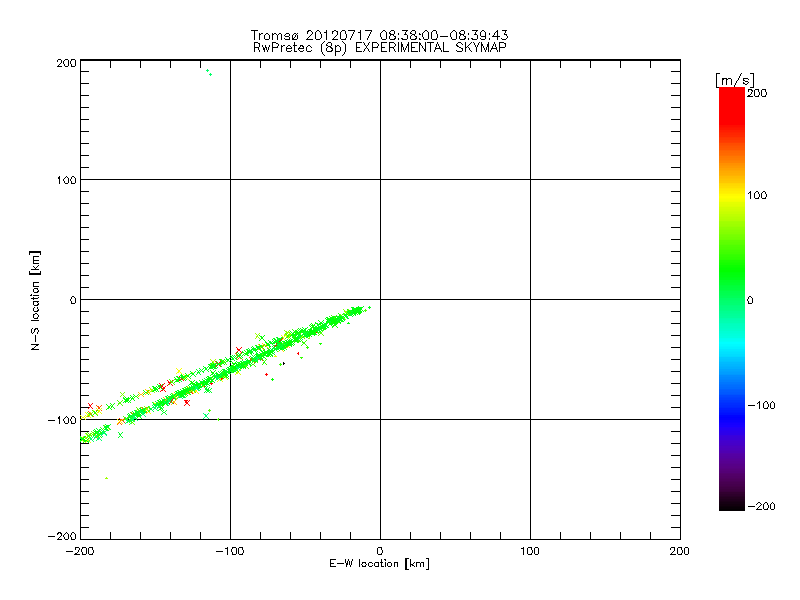Click the color bar label "-100"
The image size is (800, 600).
click(x=761, y=405)
